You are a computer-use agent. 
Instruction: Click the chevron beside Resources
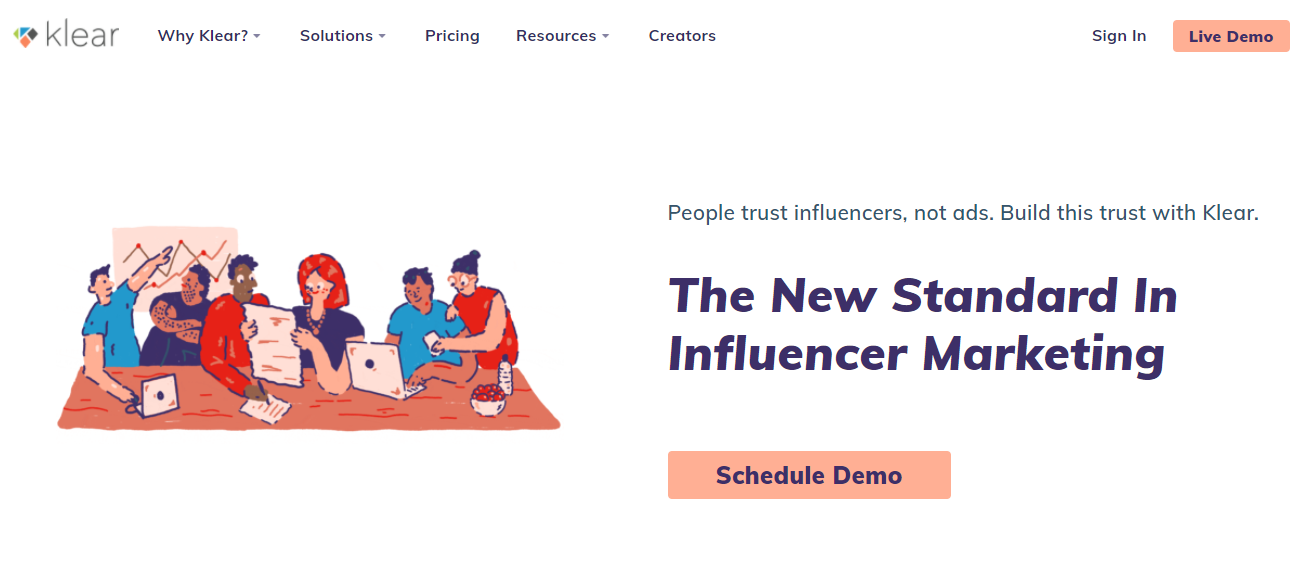point(606,37)
